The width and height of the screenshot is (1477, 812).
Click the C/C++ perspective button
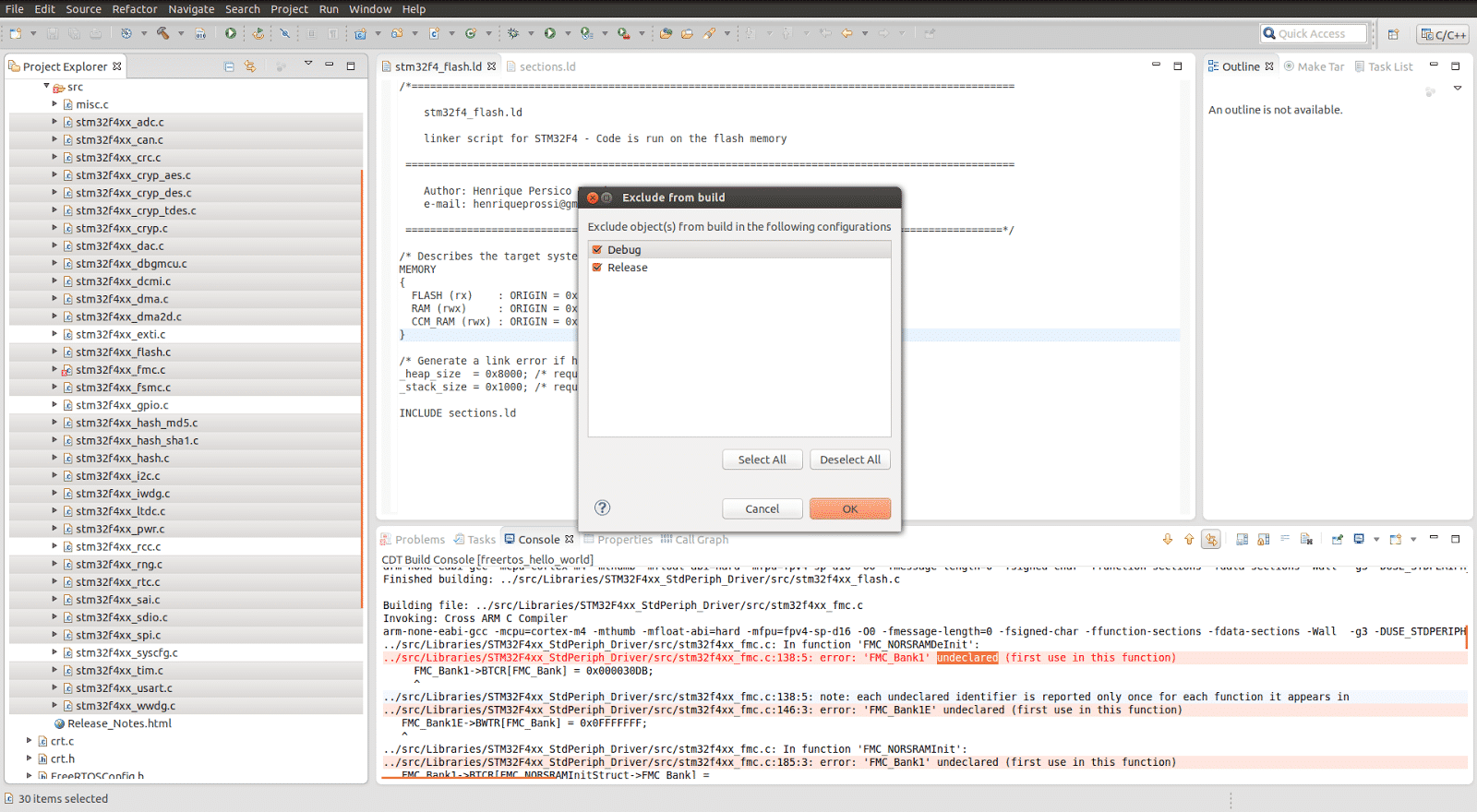pyautogui.click(x=1444, y=34)
